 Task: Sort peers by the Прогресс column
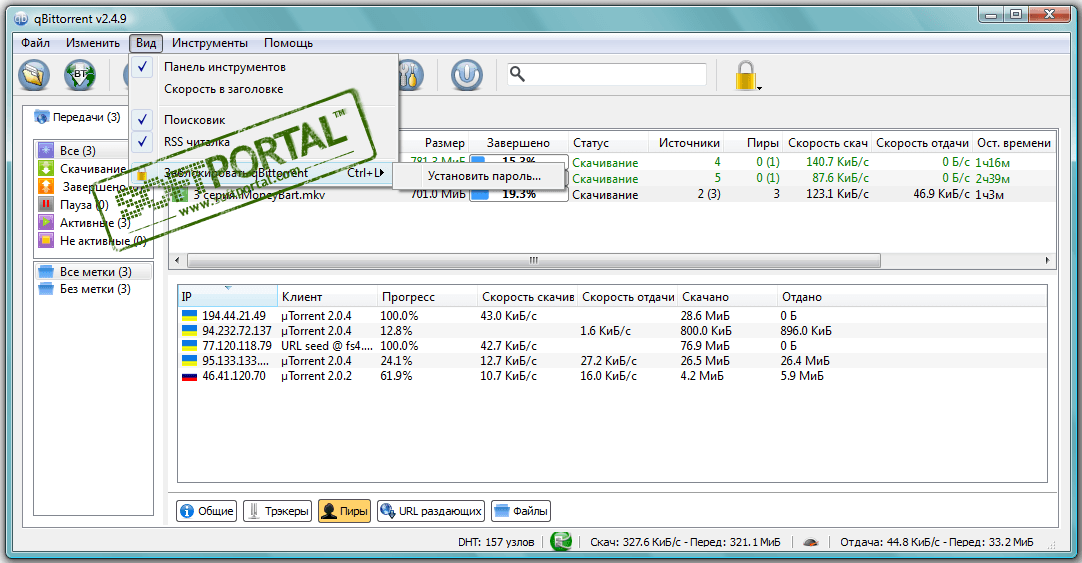click(x=427, y=297)
